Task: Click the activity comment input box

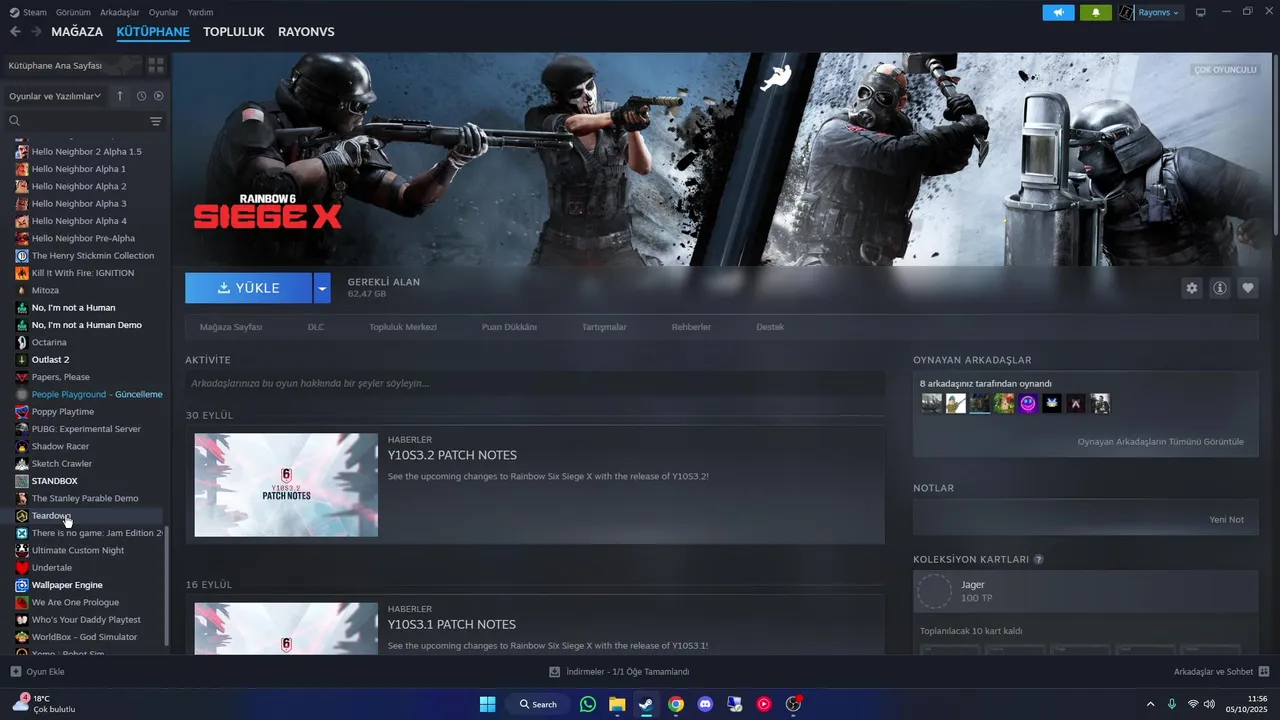Action: 535,383
